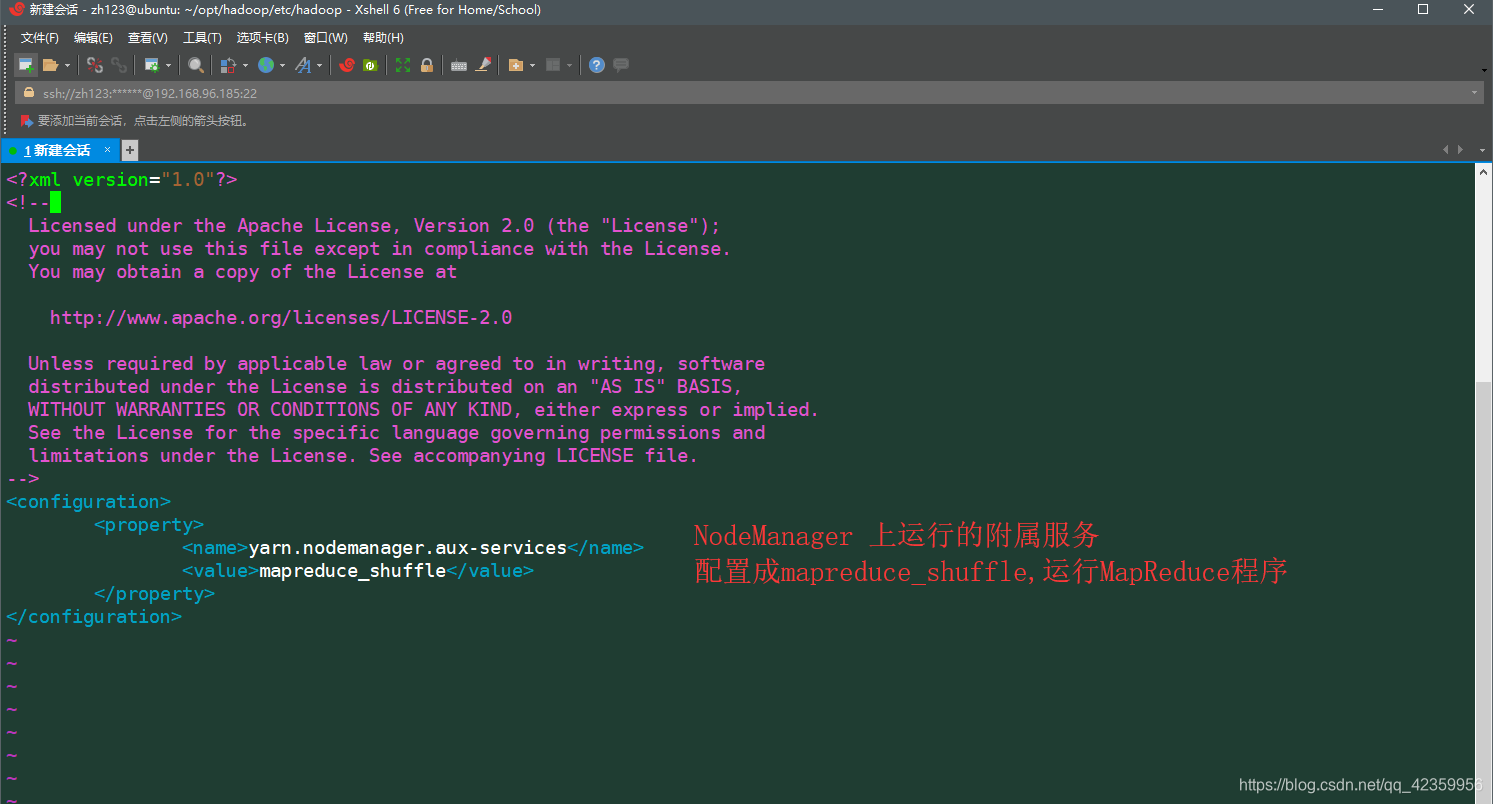Expand font dropdown arrow
Screen dimensions: 1493x804
coord(320,65)
